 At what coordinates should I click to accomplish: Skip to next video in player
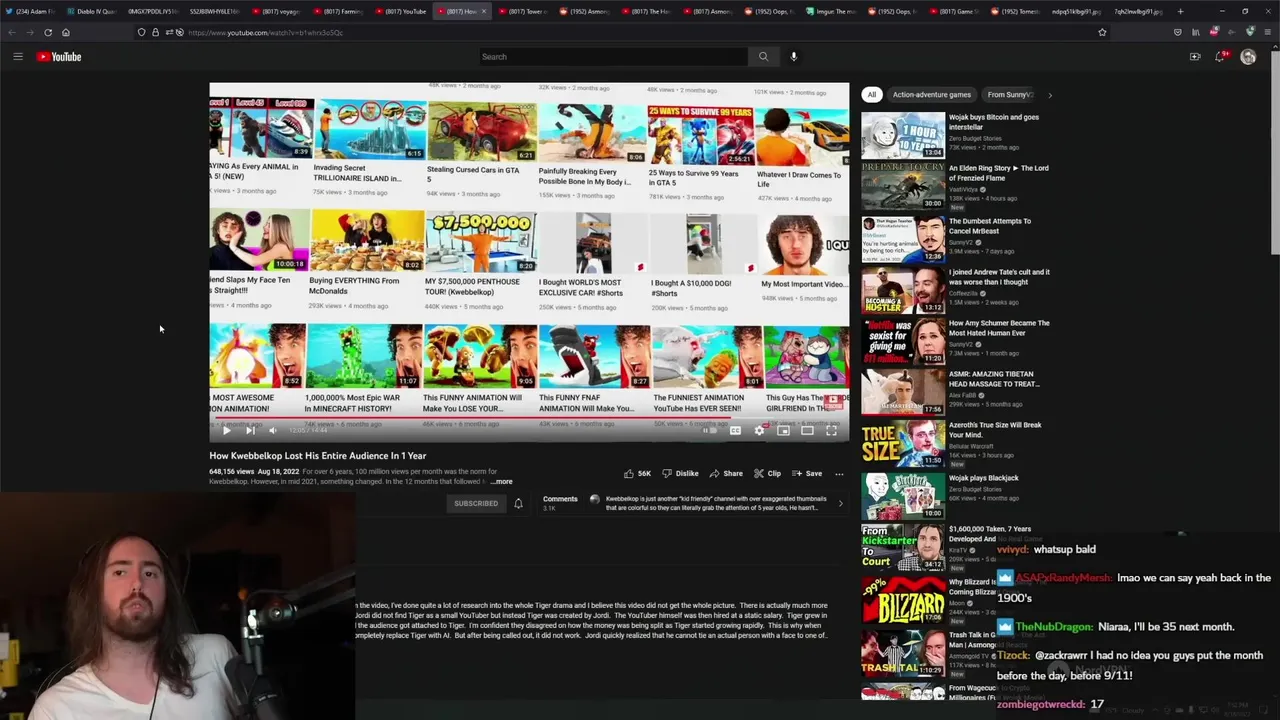tap(250, 430)
